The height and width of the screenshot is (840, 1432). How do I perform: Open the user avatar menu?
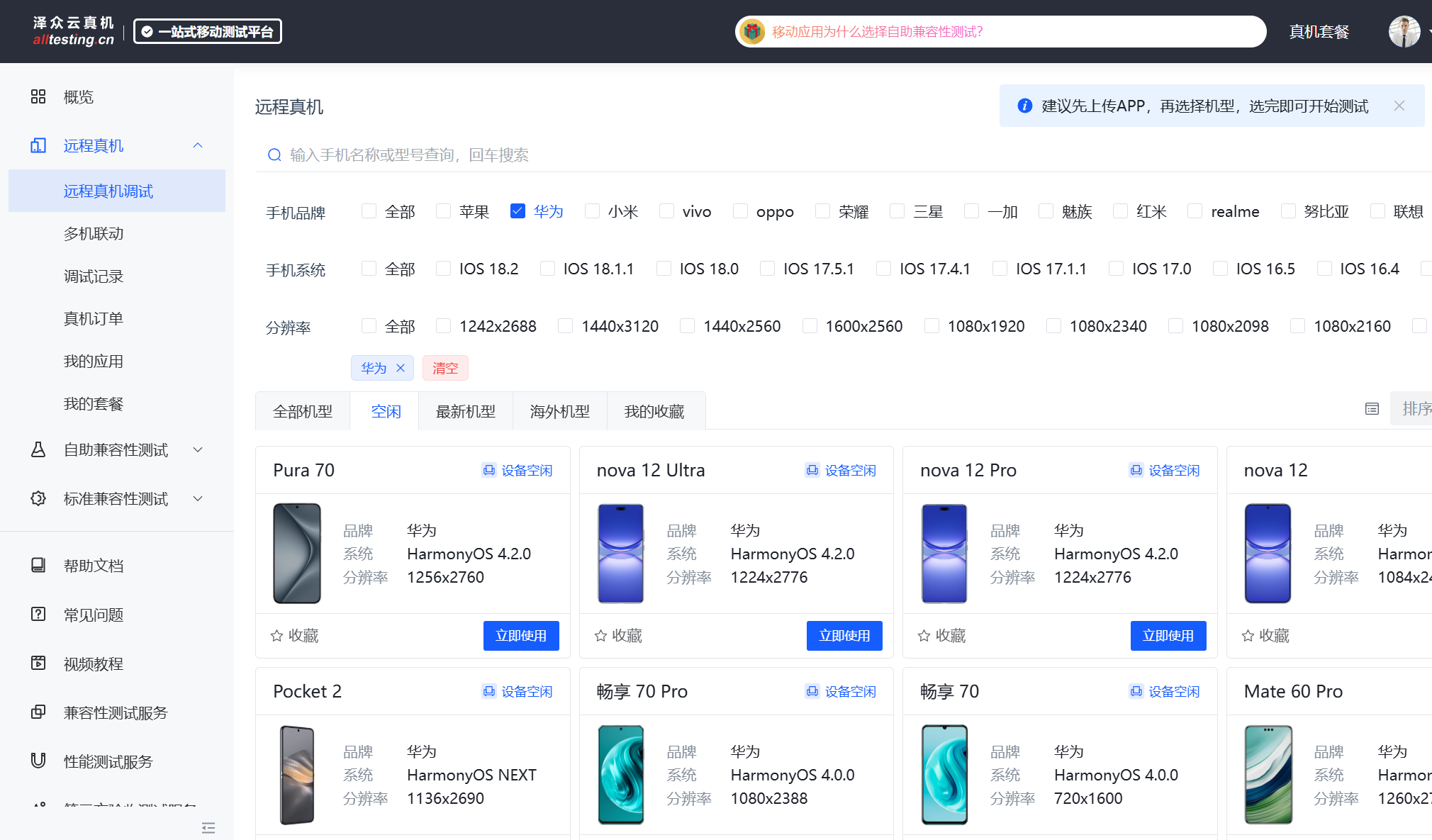(1404, 31)
